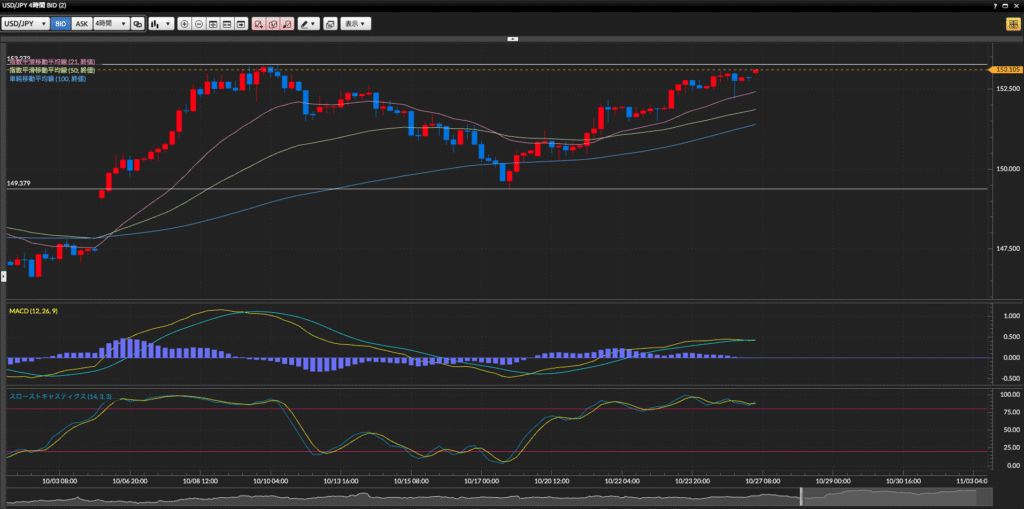Viewport: 1024px width, 509px height.
Task: Open the pencil drawing tools menu
Action: click(x=309, y=23)
